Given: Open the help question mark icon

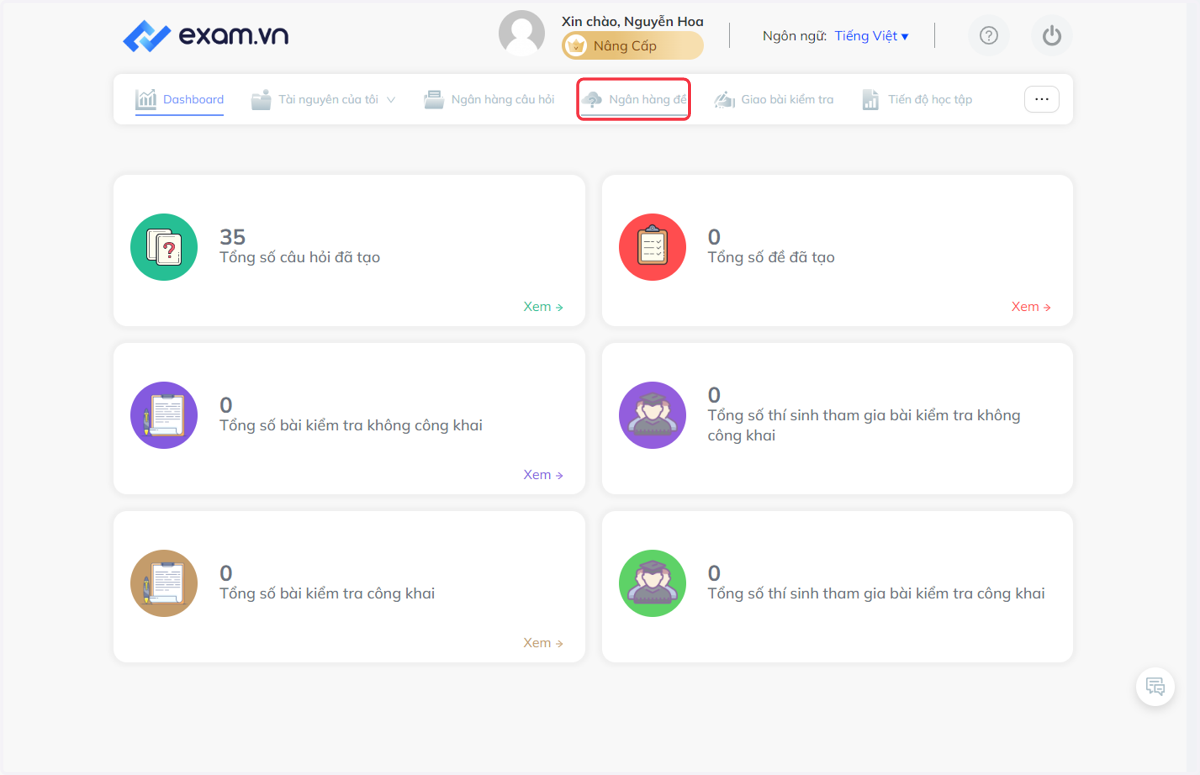Looking at the screenshot, I should tap(989, 36).
